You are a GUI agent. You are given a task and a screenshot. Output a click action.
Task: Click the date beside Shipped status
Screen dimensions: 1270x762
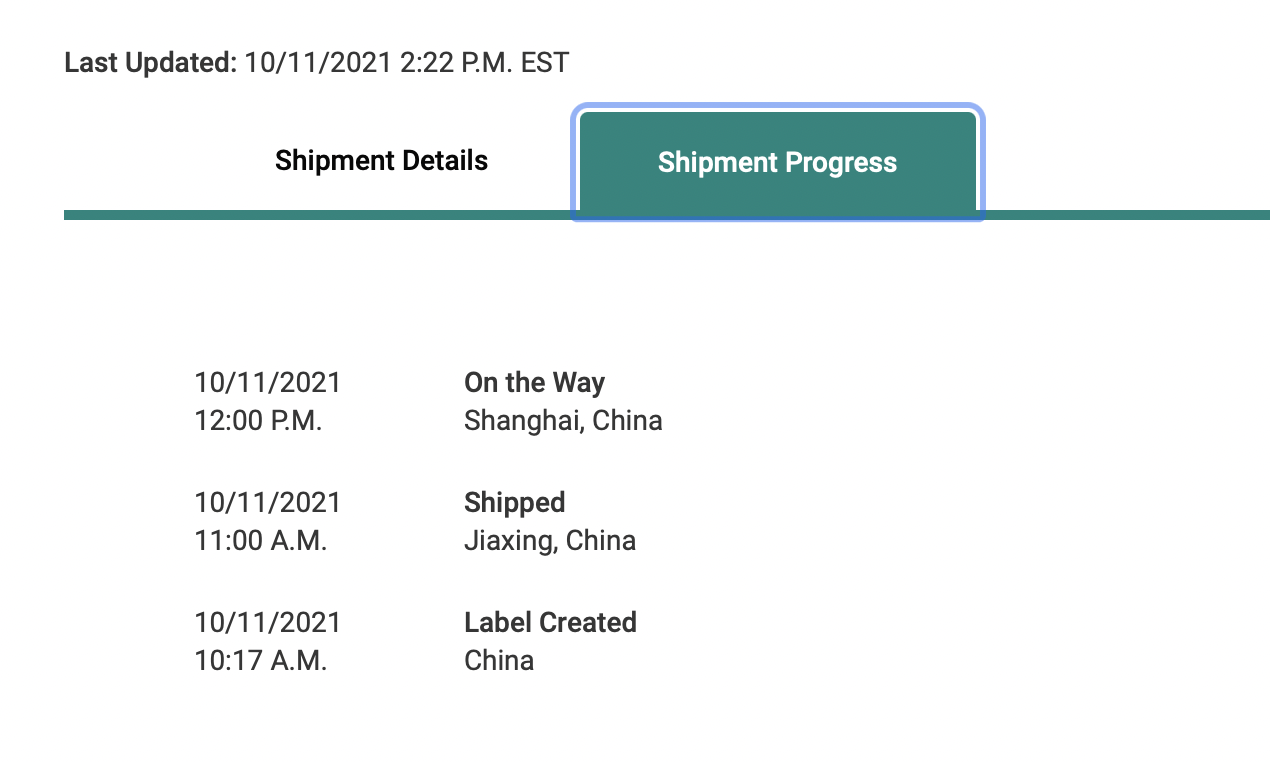coord(267,502)
